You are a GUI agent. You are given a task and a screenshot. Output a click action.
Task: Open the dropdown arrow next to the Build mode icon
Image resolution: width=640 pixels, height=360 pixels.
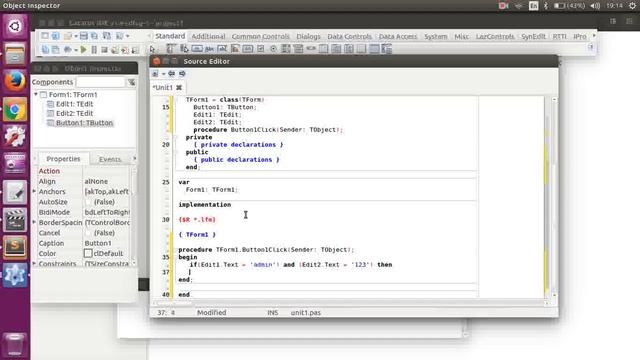coord(76,49)
